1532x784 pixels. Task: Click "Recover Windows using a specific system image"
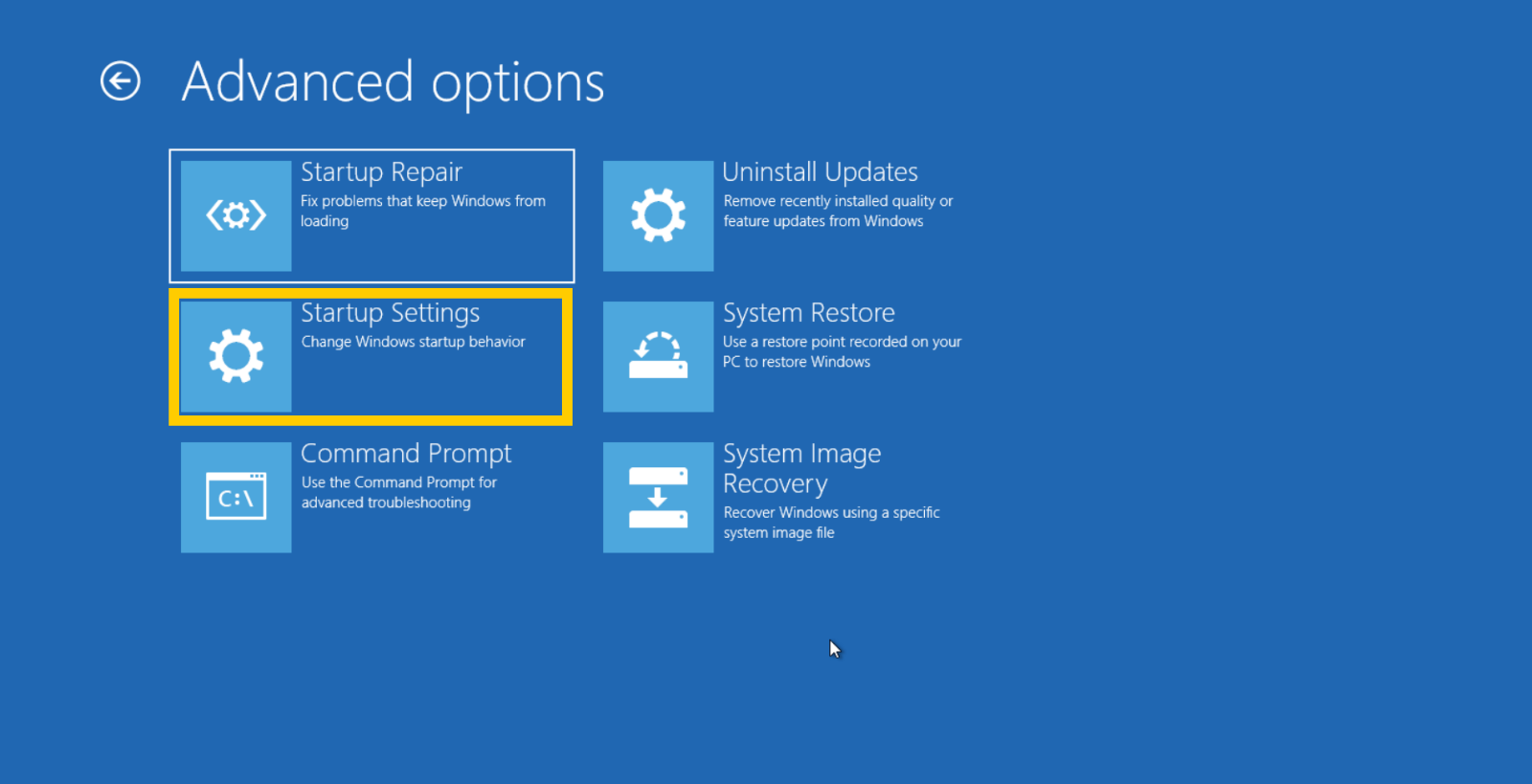pos(831,523)
